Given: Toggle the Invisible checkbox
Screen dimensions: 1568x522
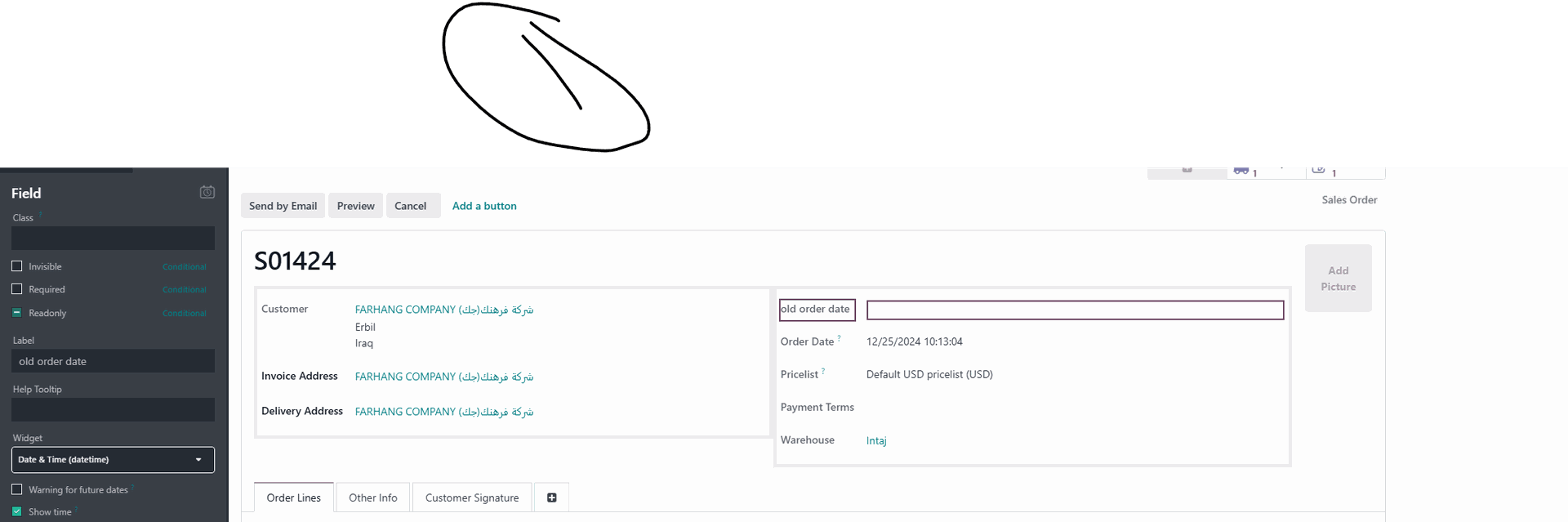Looking at the screenshot, I should [x=17, y=266].
